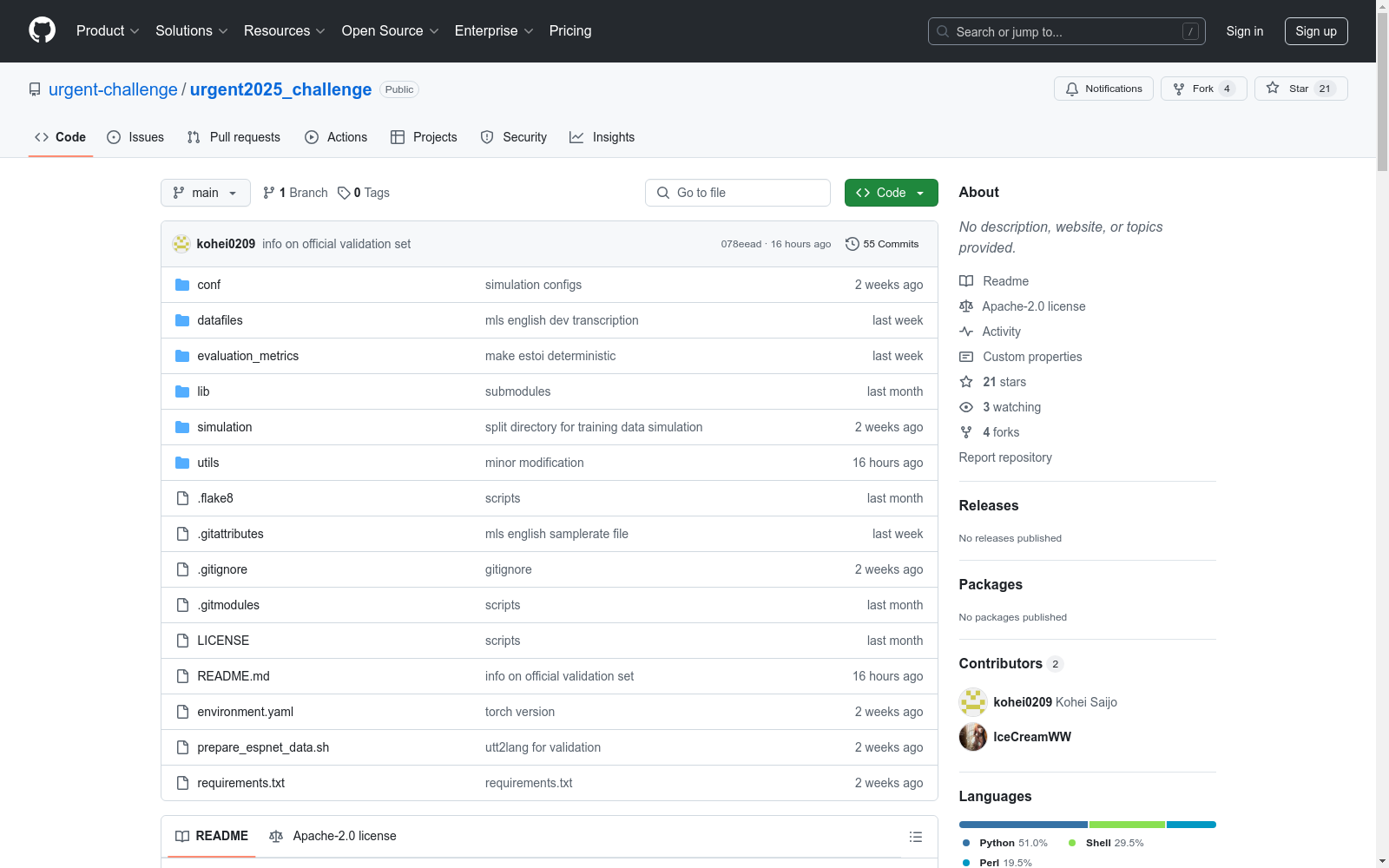Click the search magnifier icon in header

click(943, 31)
